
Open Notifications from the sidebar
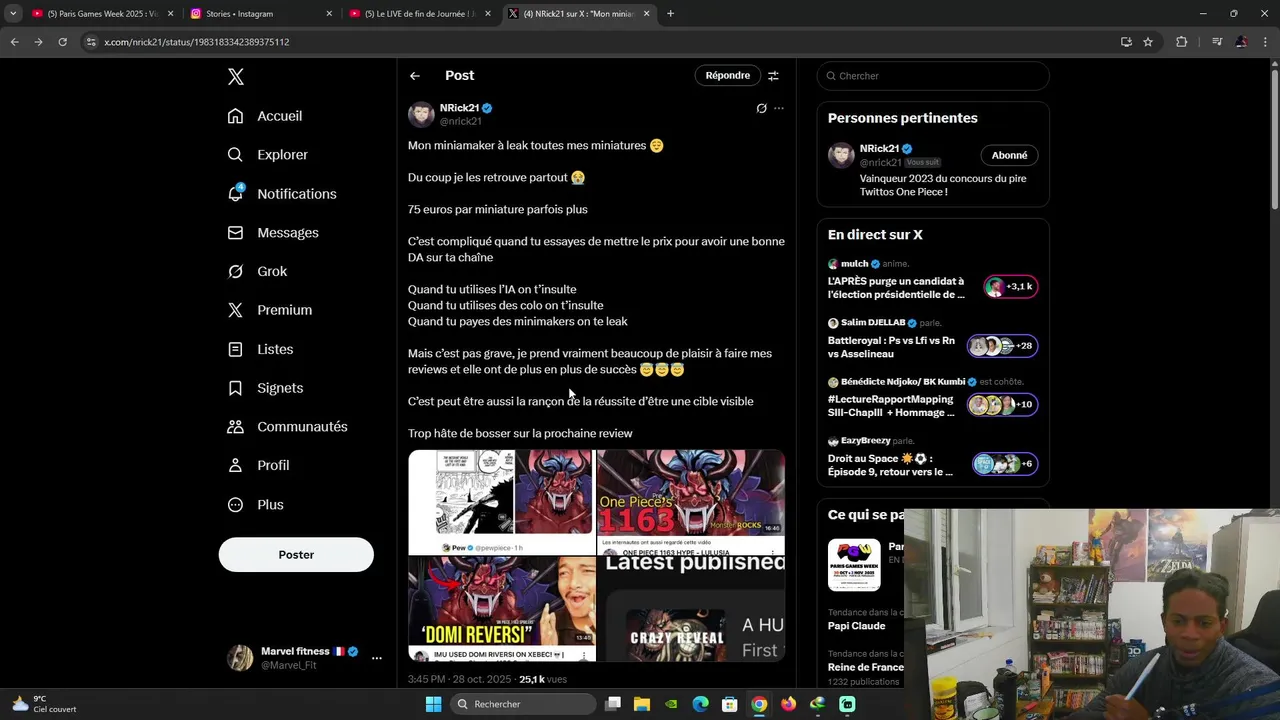pyautogui.click(x=282, y=194)
